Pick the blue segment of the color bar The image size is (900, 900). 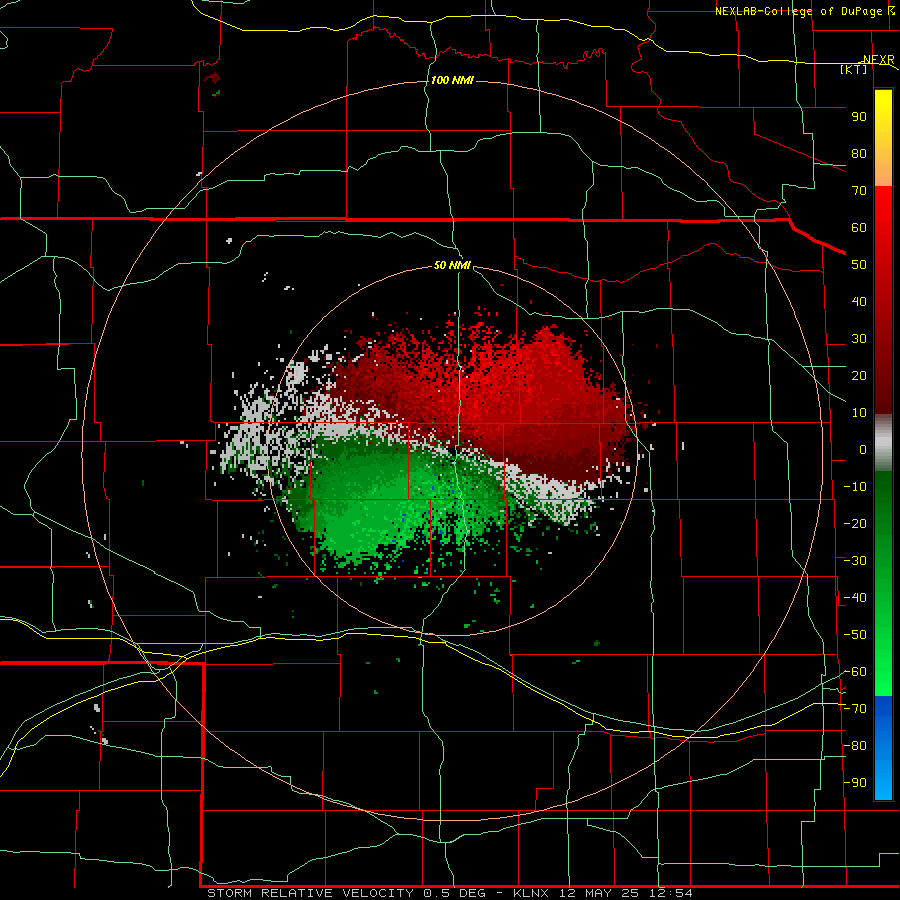coord(883,748)
